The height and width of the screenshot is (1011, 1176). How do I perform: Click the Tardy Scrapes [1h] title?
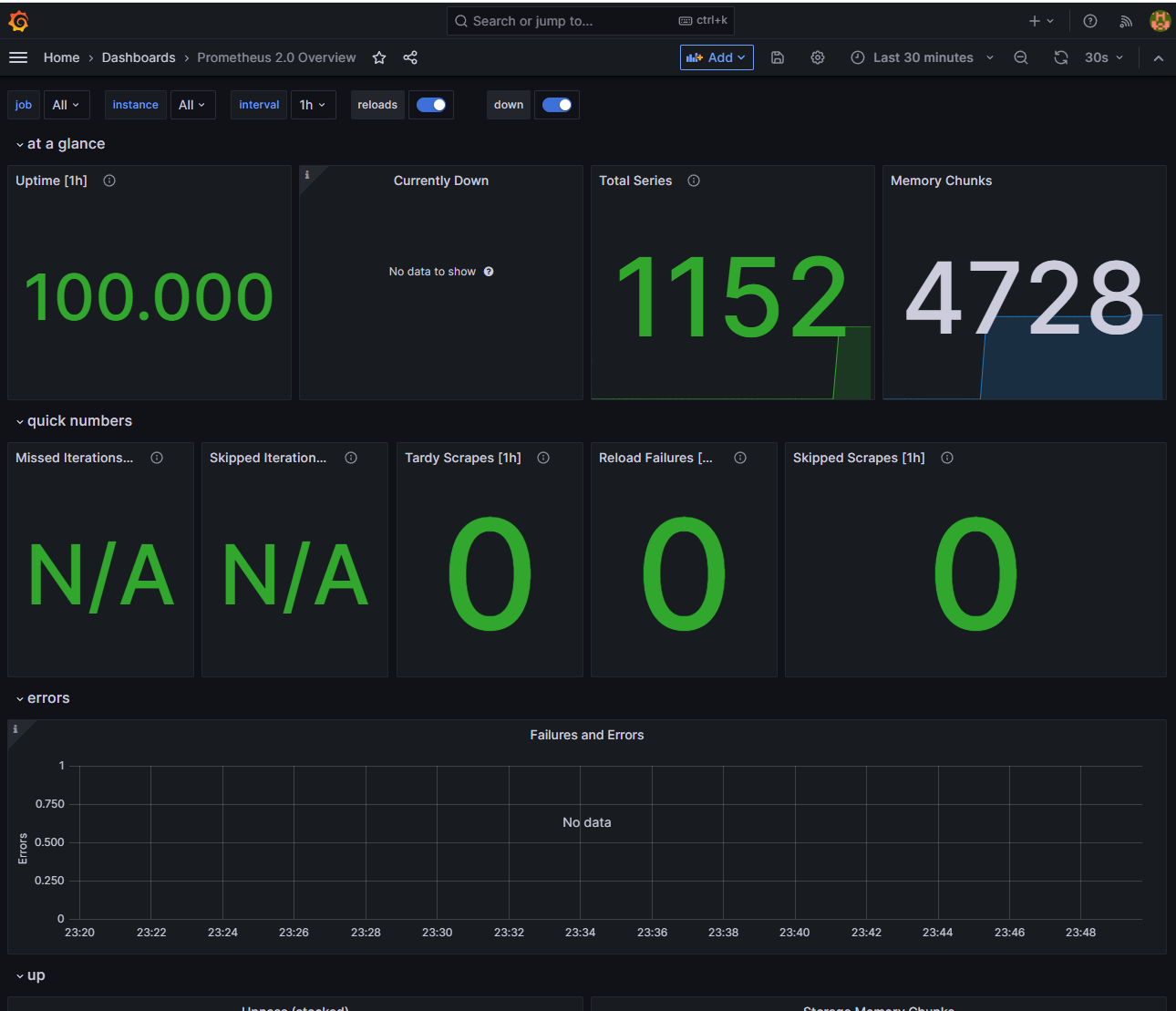463,458
